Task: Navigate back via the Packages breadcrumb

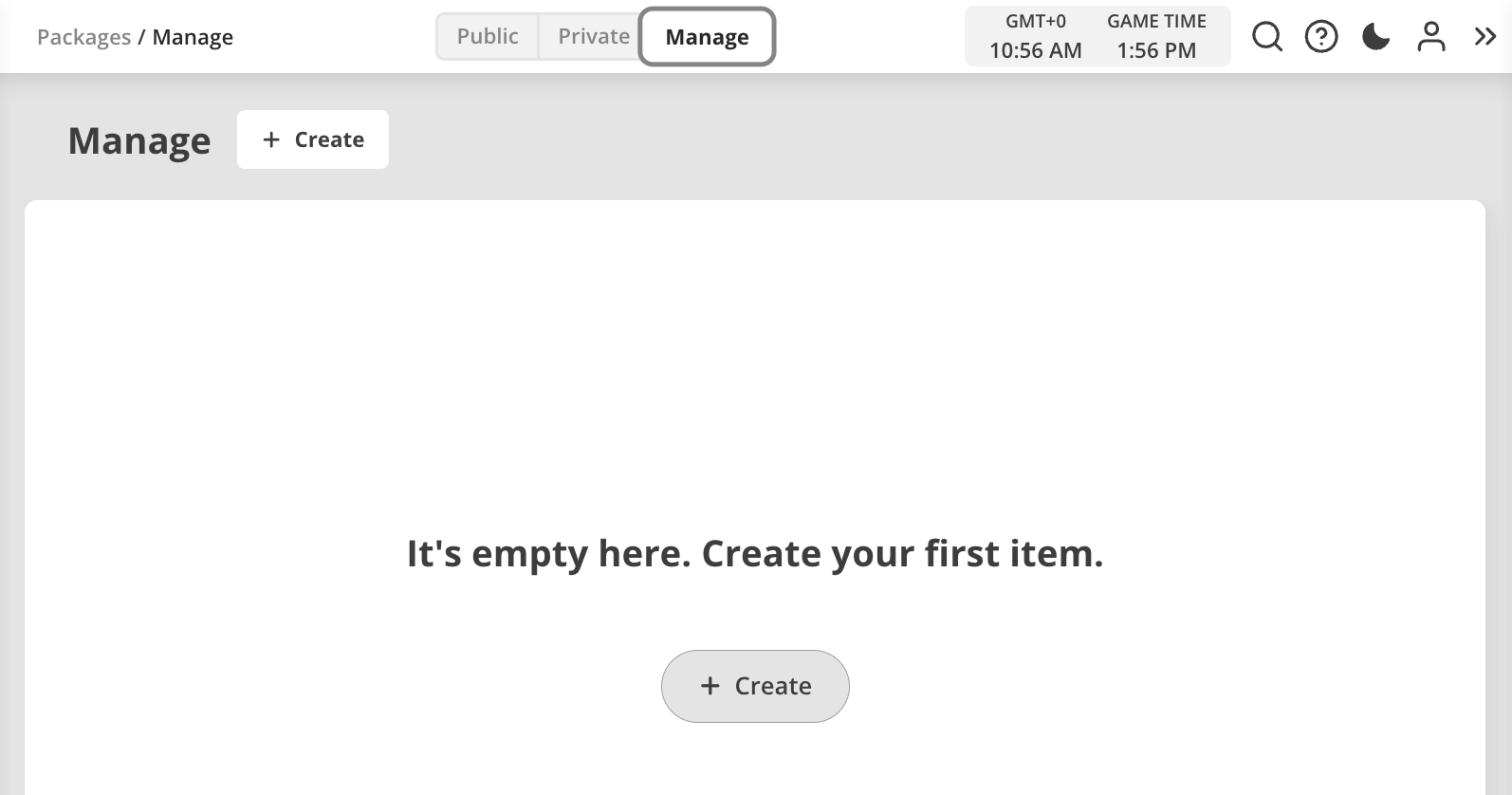Action: coord(83,37)
